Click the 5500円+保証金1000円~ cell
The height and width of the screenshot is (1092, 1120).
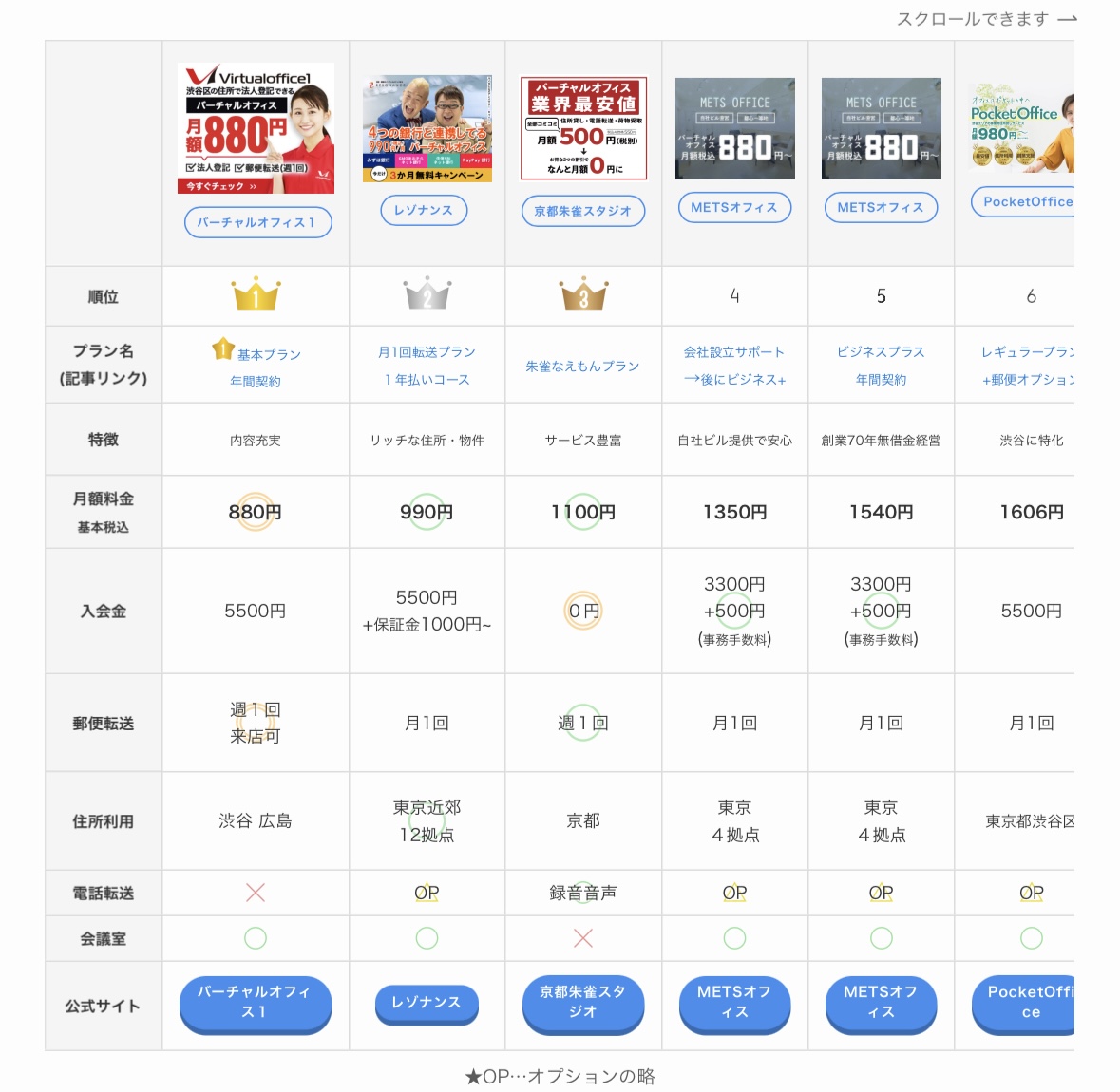pos(427,611)
